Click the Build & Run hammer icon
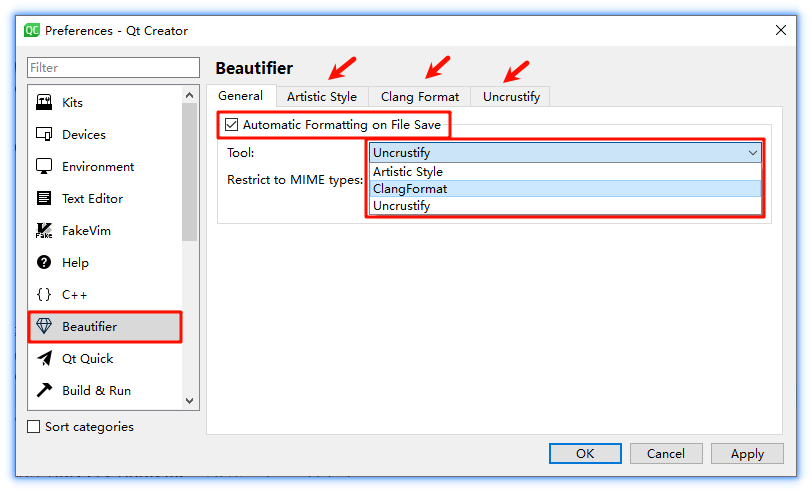Viewport: 812px width, 492px height. pyautogui.click(x=44, y=391)
